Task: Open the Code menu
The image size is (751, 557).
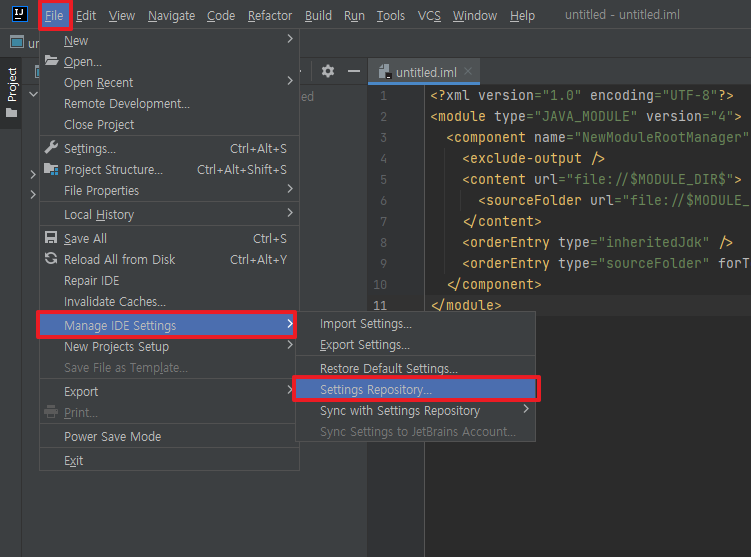Action: [x=221, y=16]
